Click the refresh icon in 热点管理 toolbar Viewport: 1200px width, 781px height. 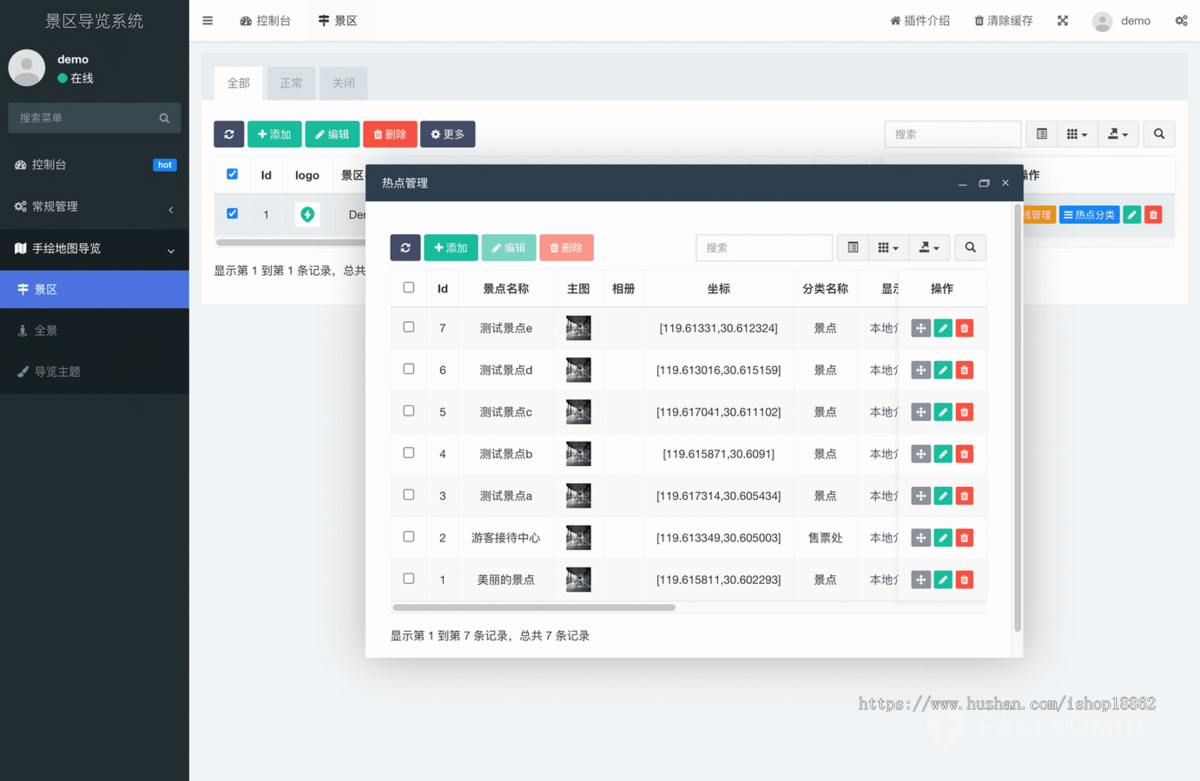pos(405,247)
